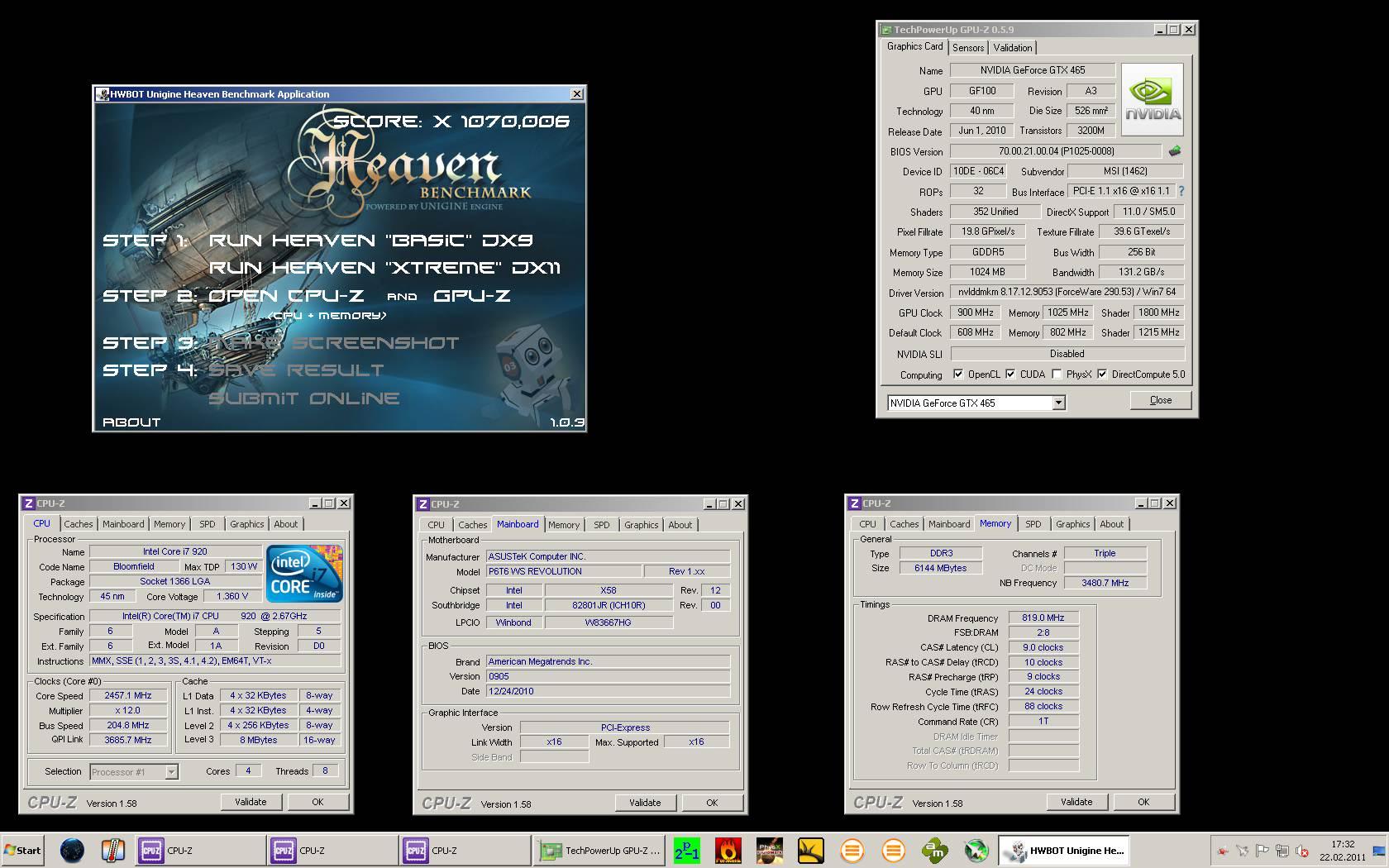Screen dimensions: 1389x868
Task: Click the thermometer icon in the taskbar
Action: point(112,850)
